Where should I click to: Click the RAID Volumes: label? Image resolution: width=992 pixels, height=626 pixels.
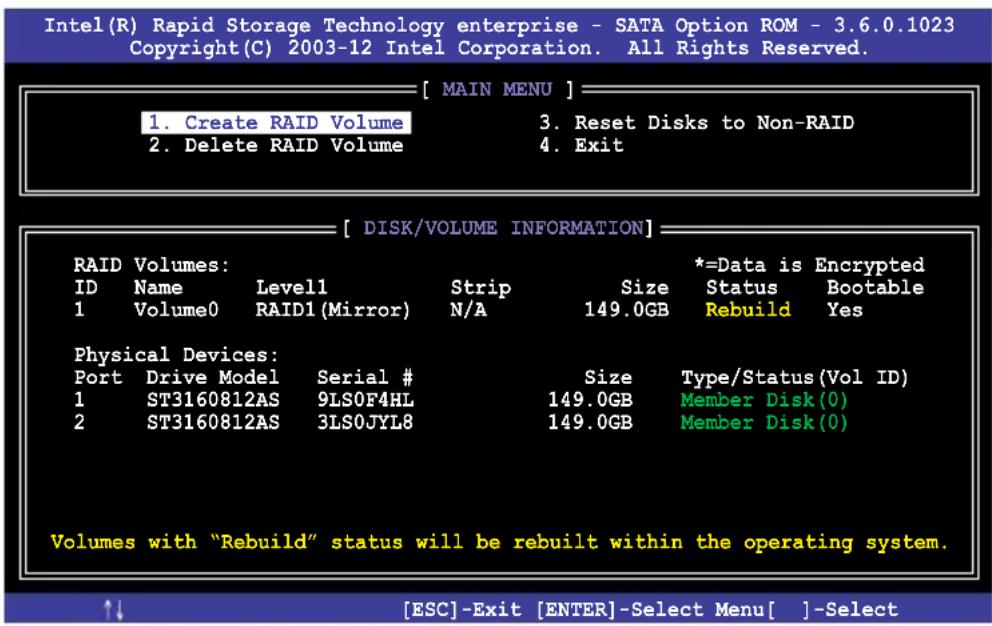coord(151,265)
